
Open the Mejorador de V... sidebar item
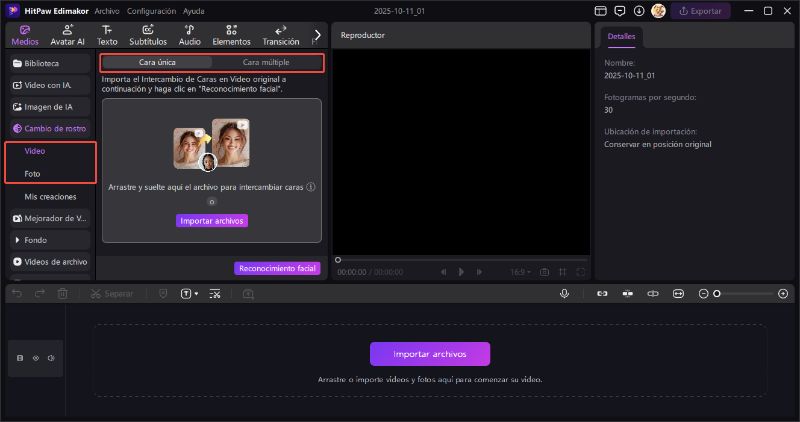click(x=50, y=218)
